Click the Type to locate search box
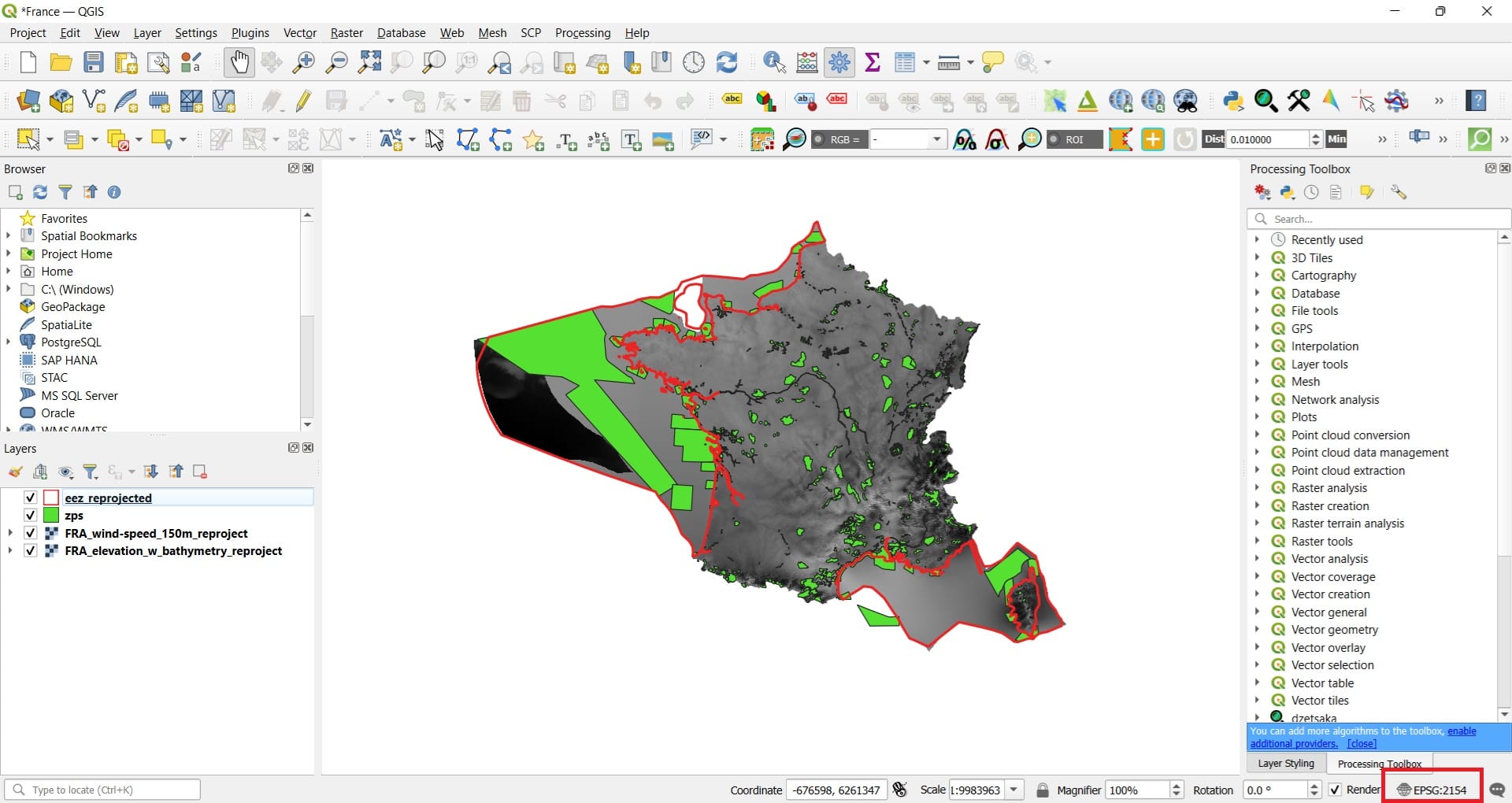The height and width of the screenshot is (803, 1512). tap(102, 790)
